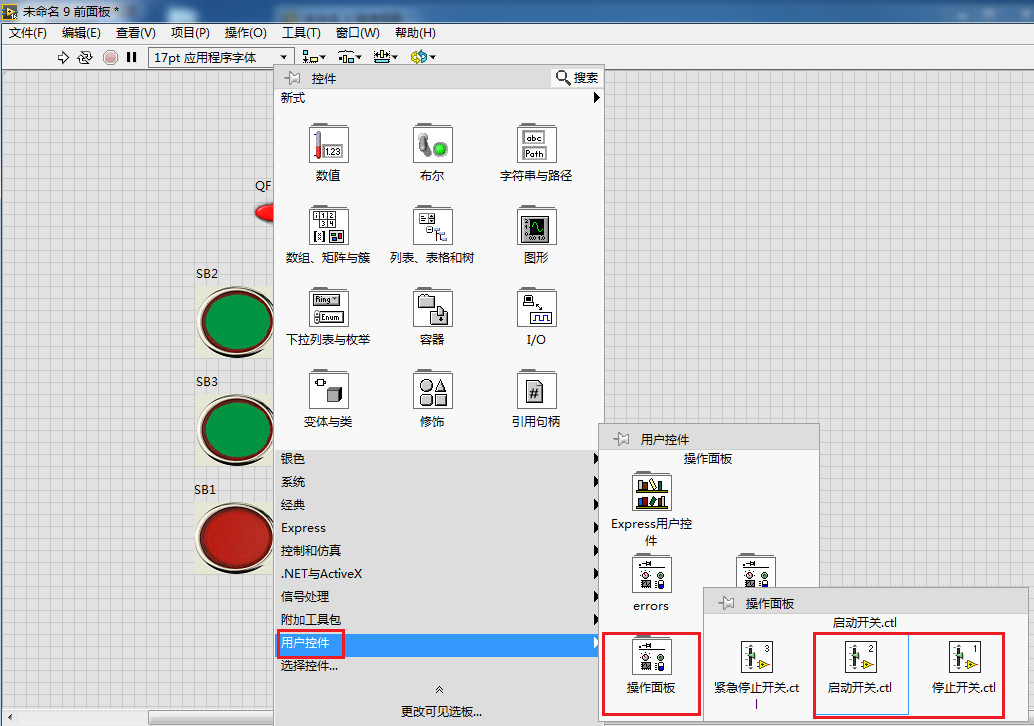Screen dimensions: 1034x726
Task: Open the errors user control folder
Action: point(652,574)
